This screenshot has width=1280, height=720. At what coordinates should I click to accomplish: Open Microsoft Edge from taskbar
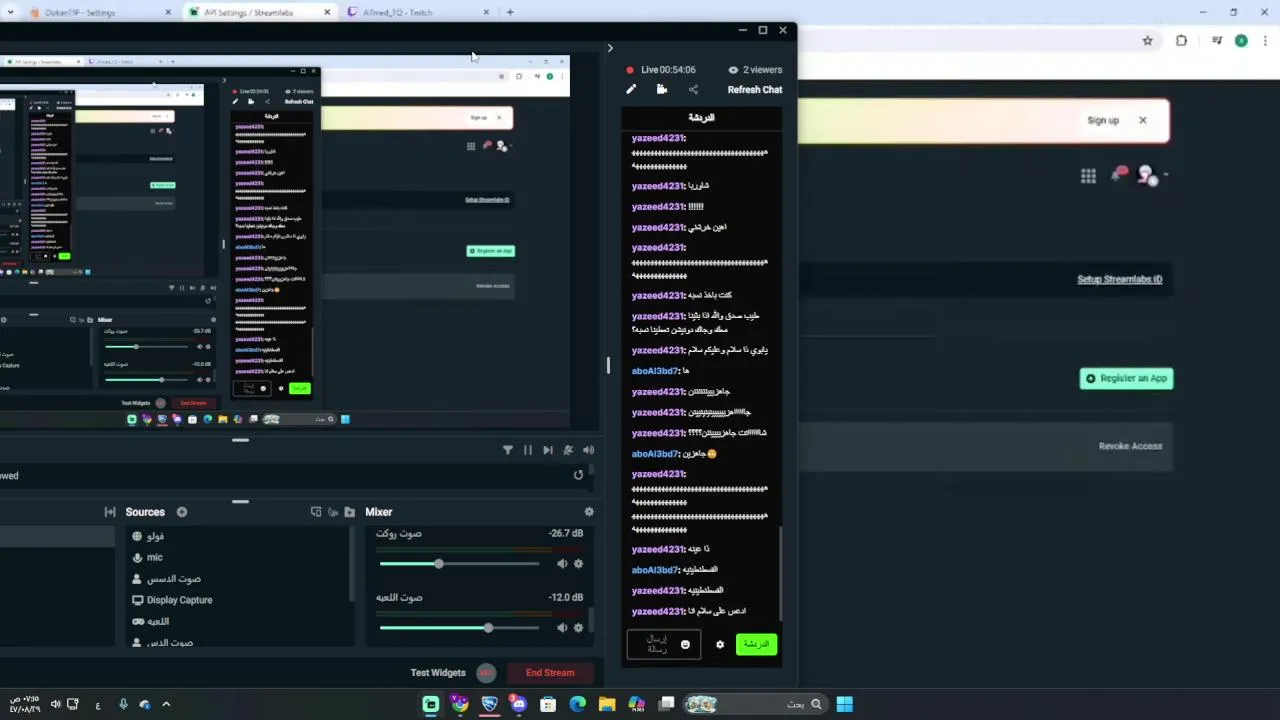click(577, 704)
